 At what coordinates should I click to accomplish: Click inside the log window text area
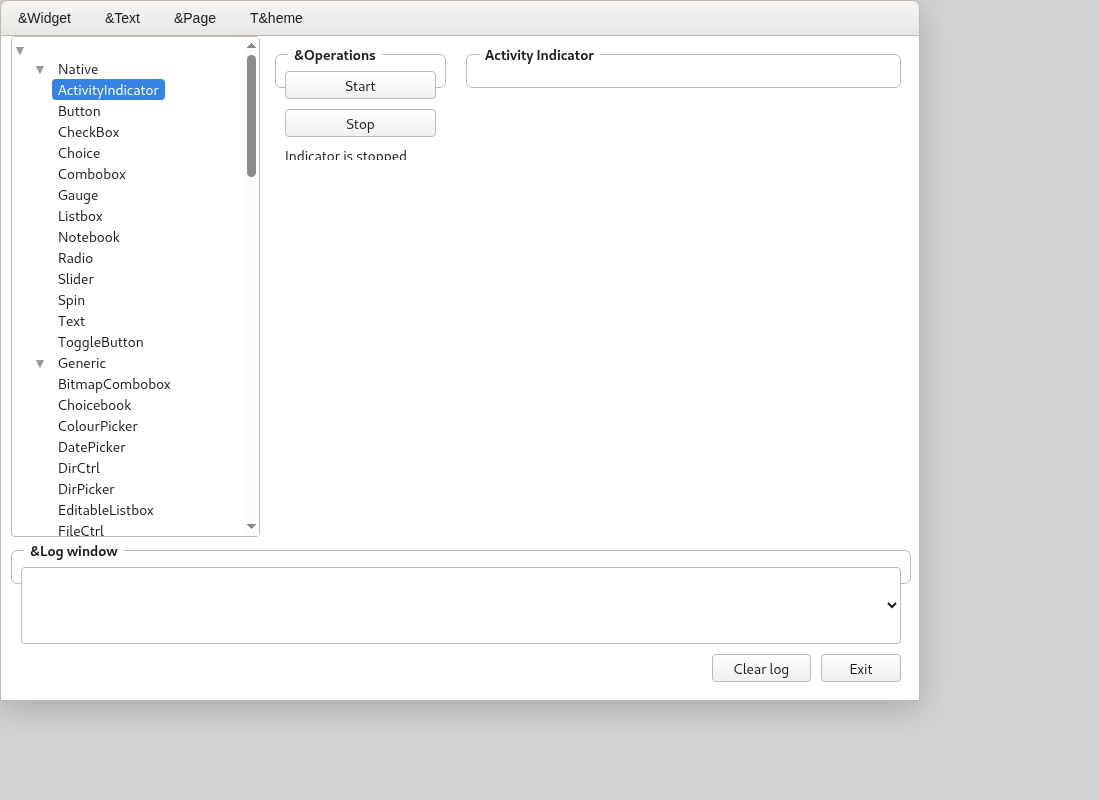452,605
